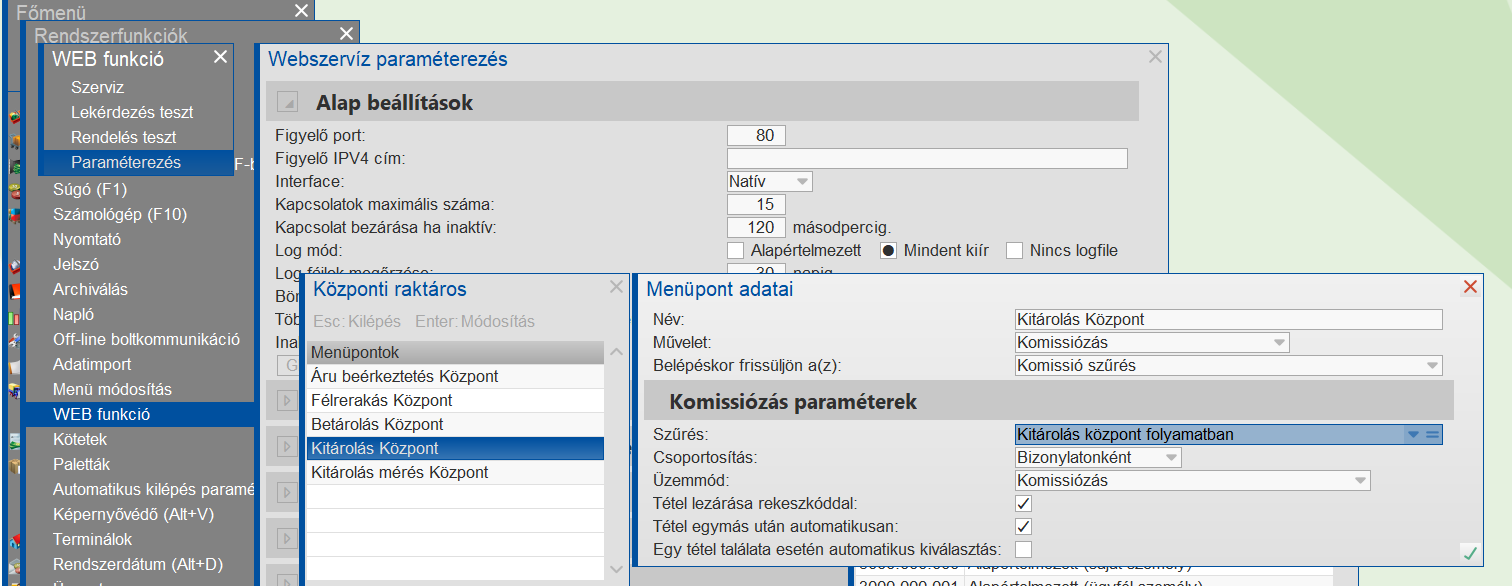Screen dimensions: 1512x586
Task: Open Adatimport menu item
Action: pos(92,364)
